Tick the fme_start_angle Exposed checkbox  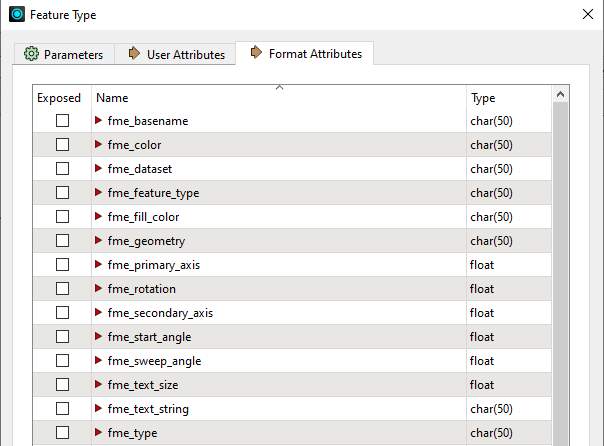62,337
